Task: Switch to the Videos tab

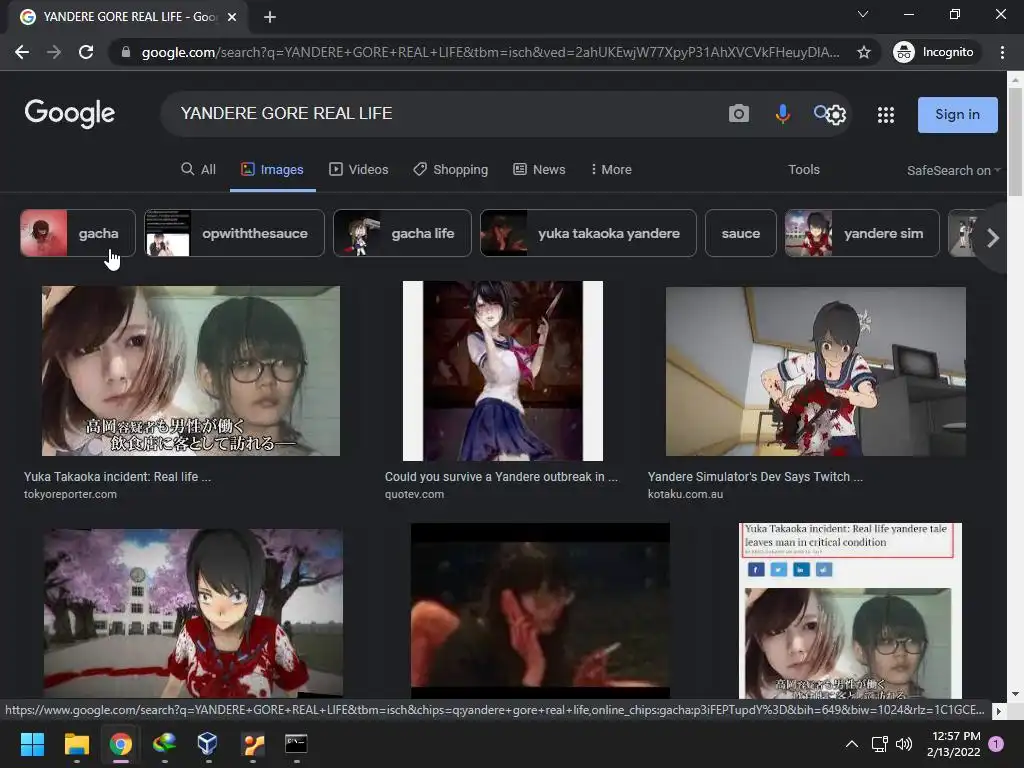Action: coord(359,170)
